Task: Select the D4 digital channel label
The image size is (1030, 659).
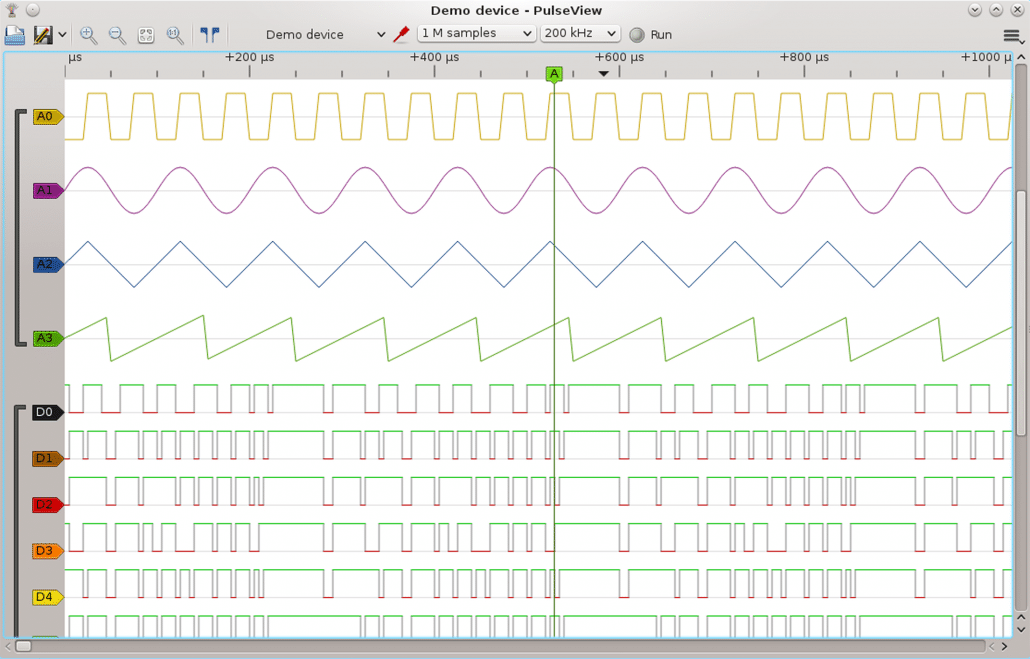Action: (47, 597)
